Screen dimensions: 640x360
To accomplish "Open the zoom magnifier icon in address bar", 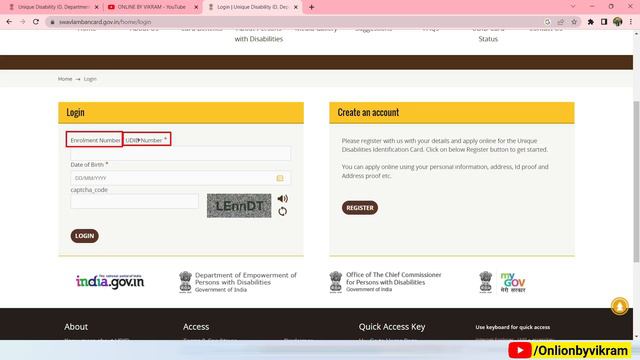I will point(547,22).
